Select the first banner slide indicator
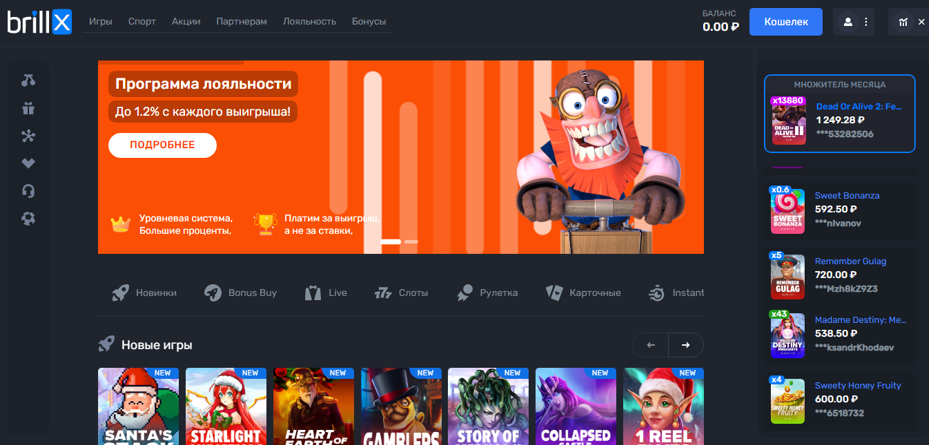 pyautogui.click(x=390, y=242)
